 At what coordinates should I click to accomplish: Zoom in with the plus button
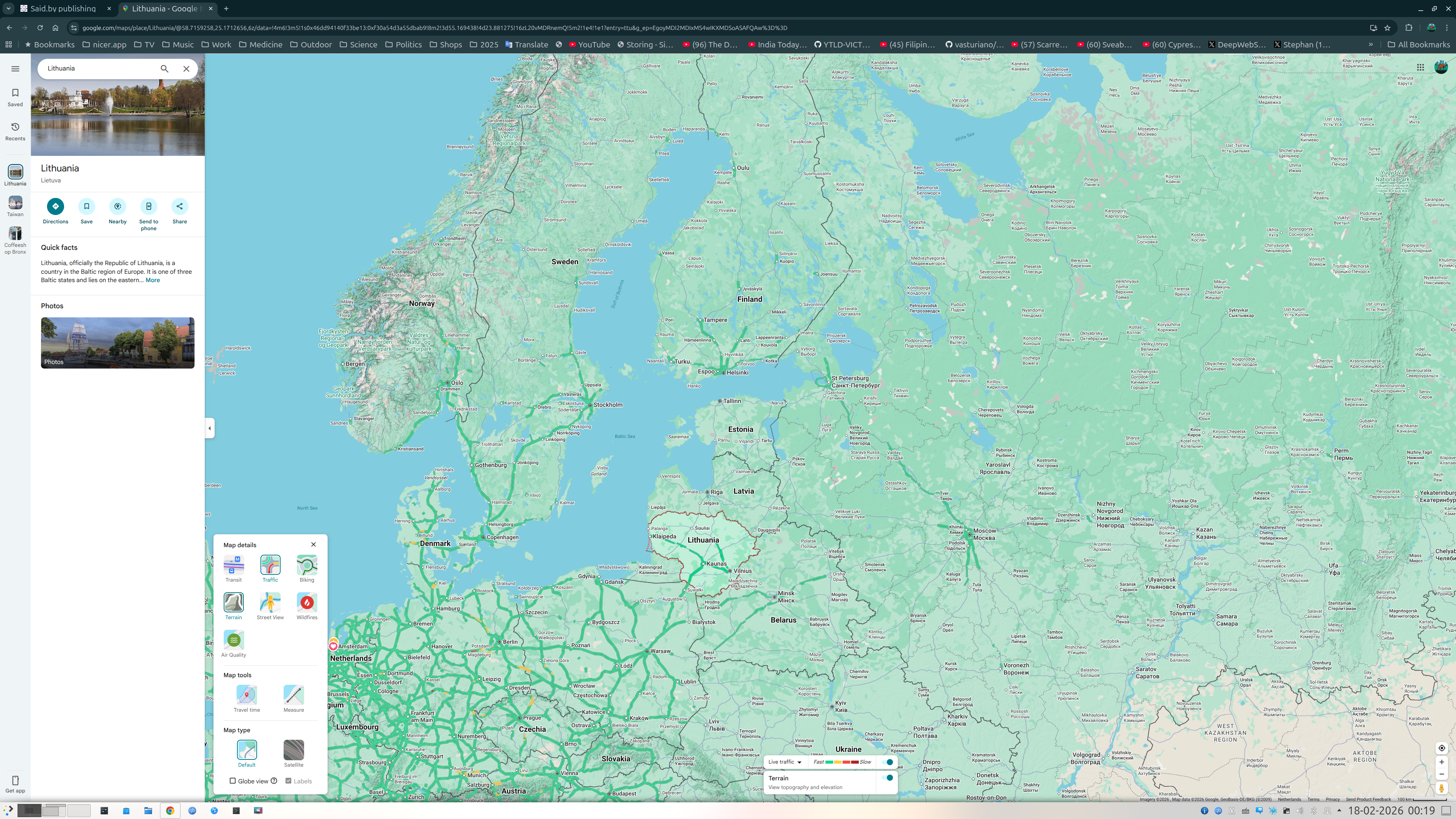pyautogui.click(x=1441, y=762)
